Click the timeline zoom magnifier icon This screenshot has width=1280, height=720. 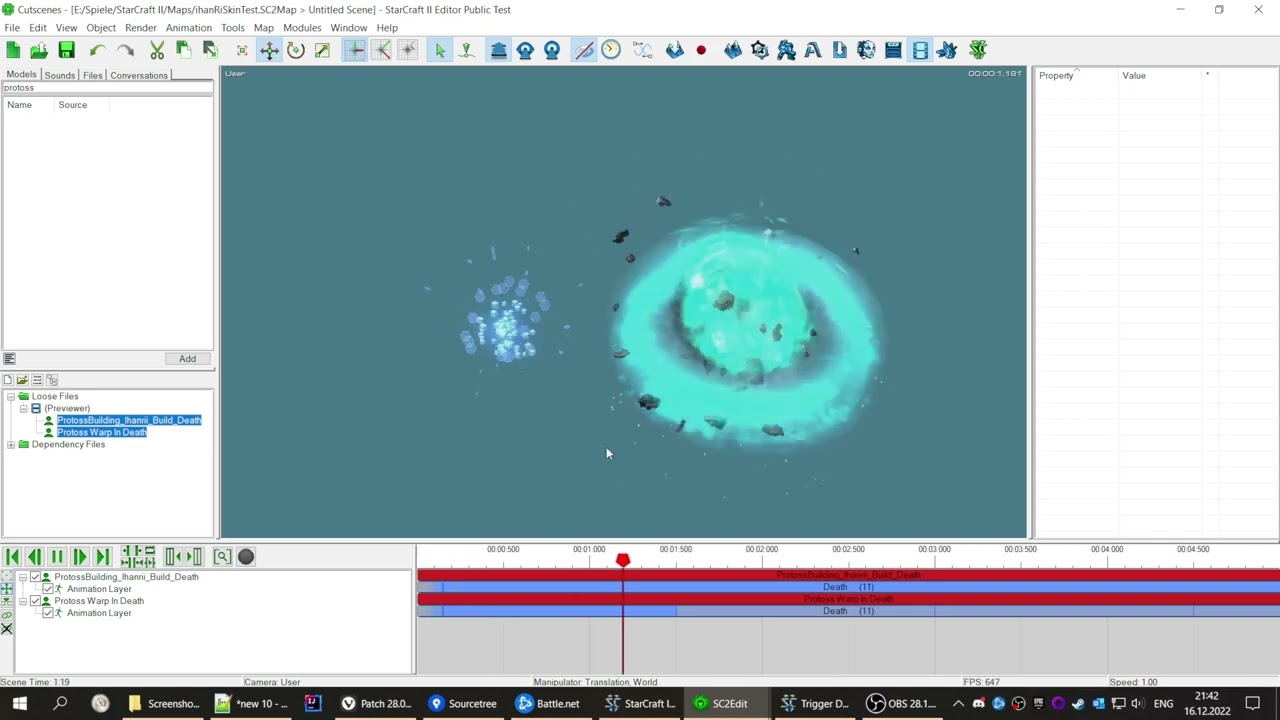tap(222, 557)
